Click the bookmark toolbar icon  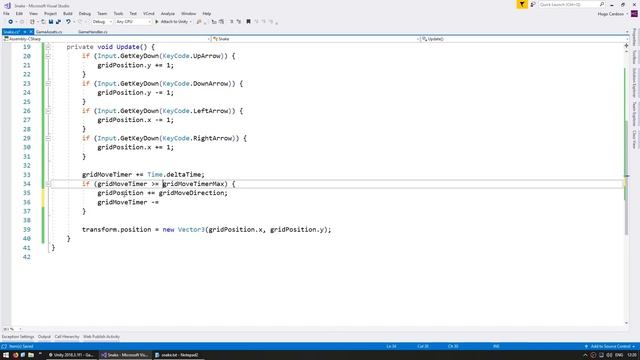click(x=248, y=22)
